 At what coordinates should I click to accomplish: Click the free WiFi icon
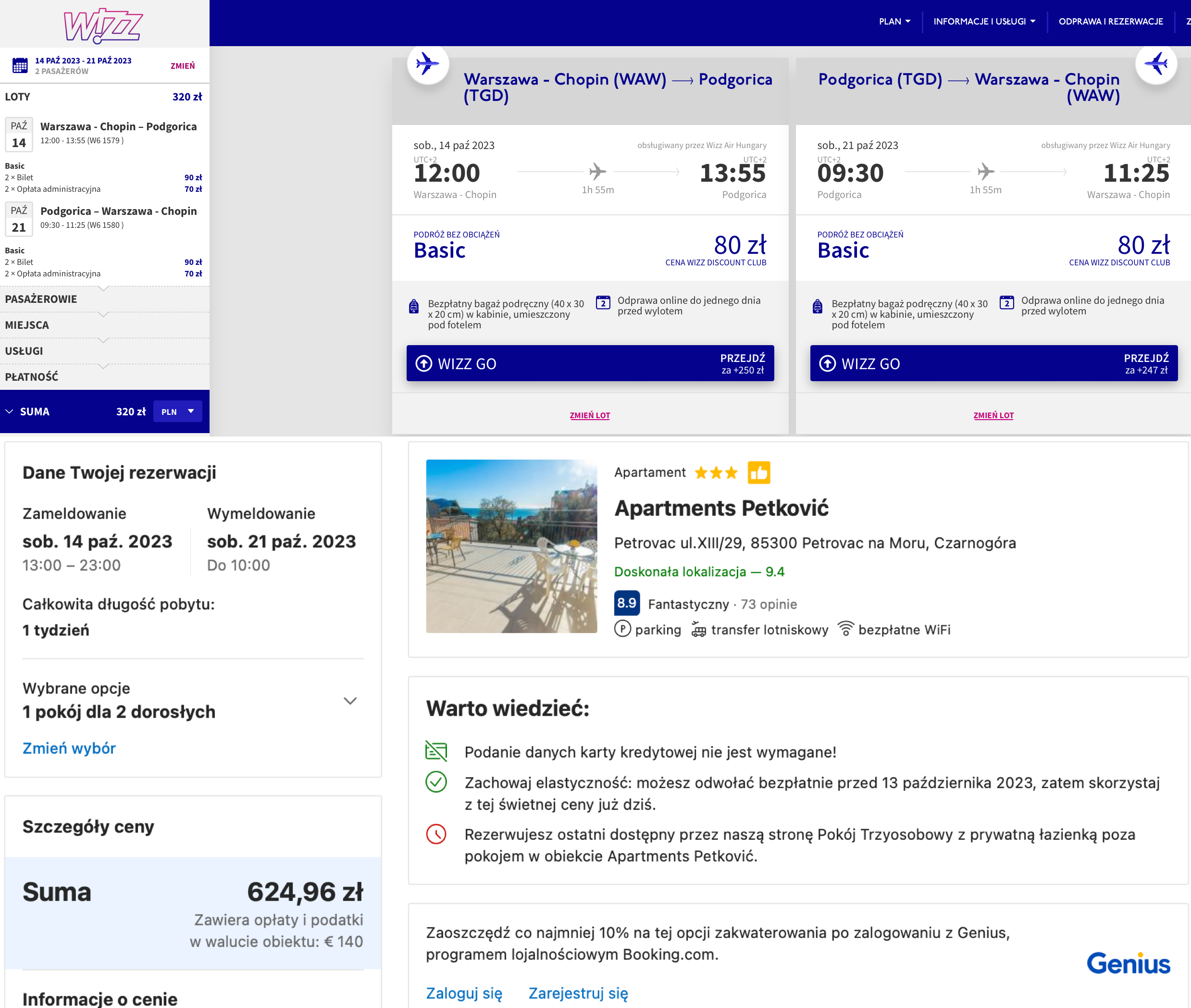pos(845,629)
